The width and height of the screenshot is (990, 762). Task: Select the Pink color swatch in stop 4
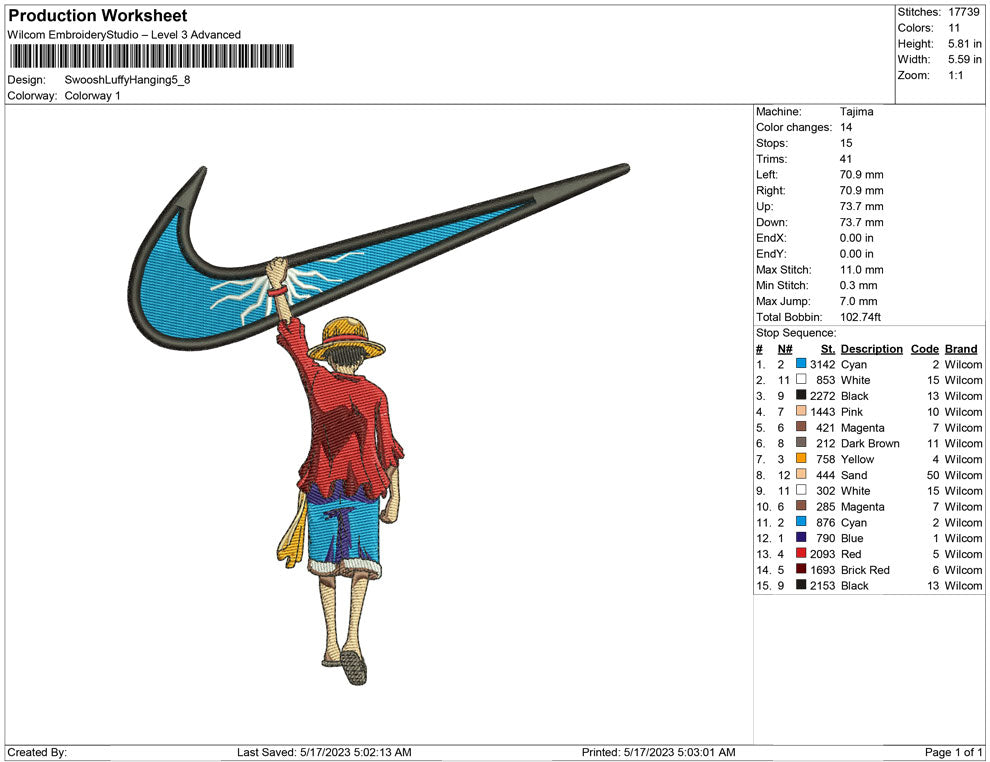(x=801, y=412)
